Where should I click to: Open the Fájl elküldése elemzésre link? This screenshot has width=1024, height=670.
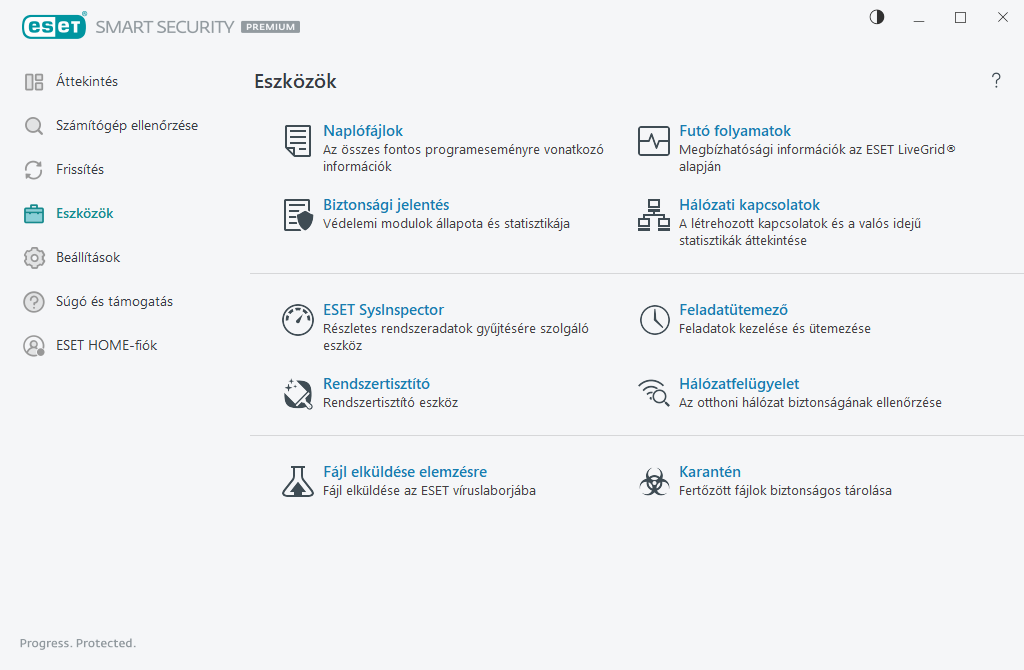[405, 472]
